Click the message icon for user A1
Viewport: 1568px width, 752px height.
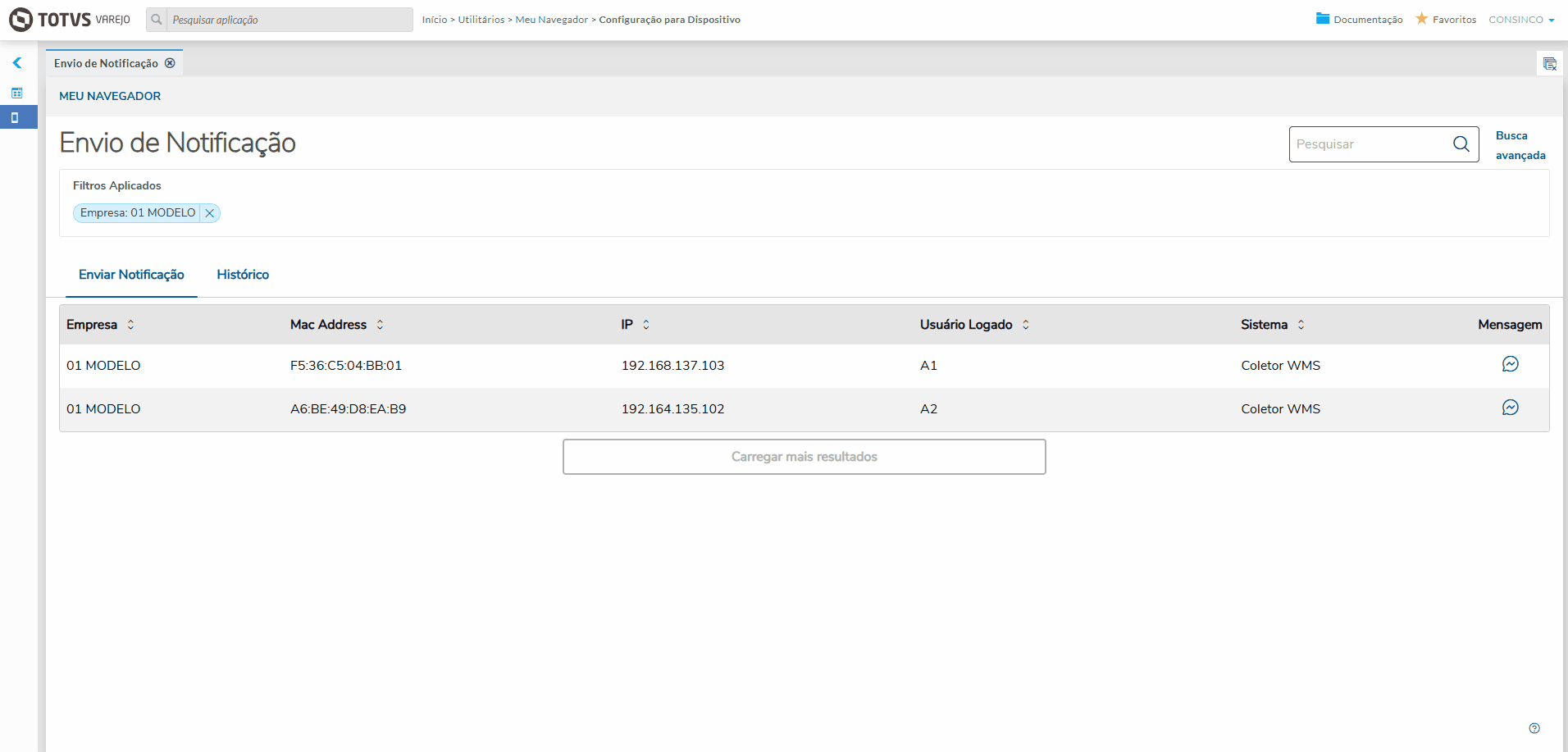1510,364
